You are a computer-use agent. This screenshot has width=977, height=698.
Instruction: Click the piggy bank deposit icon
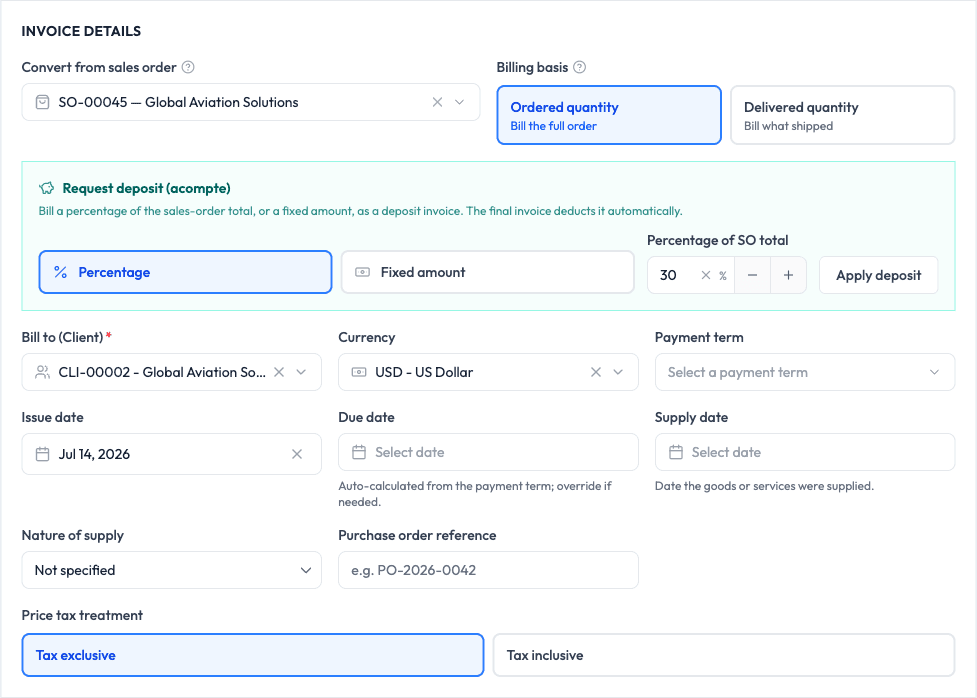47,188
